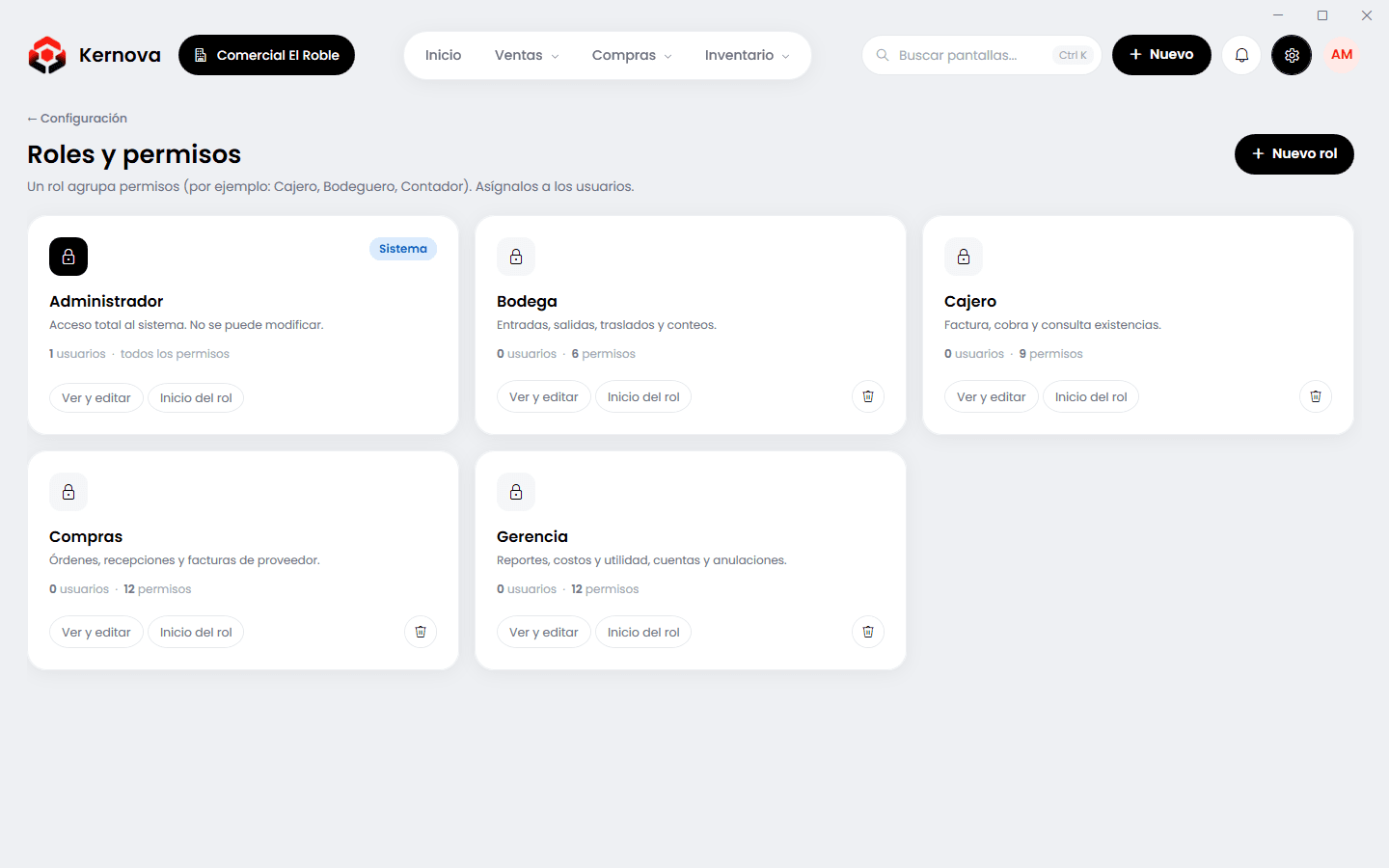Image resolution: width=1389 pixels, height=868 pixels.
Task: Set Inicio del rol for Compras role
Action: point(196,632)
